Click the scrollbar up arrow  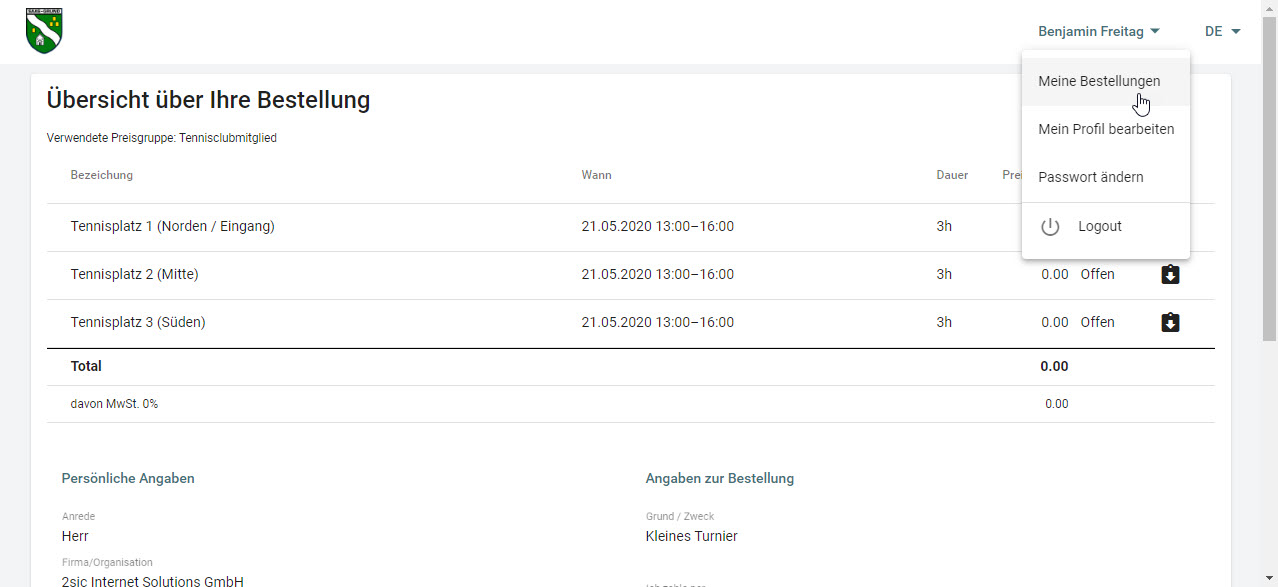pos(1269,8)
